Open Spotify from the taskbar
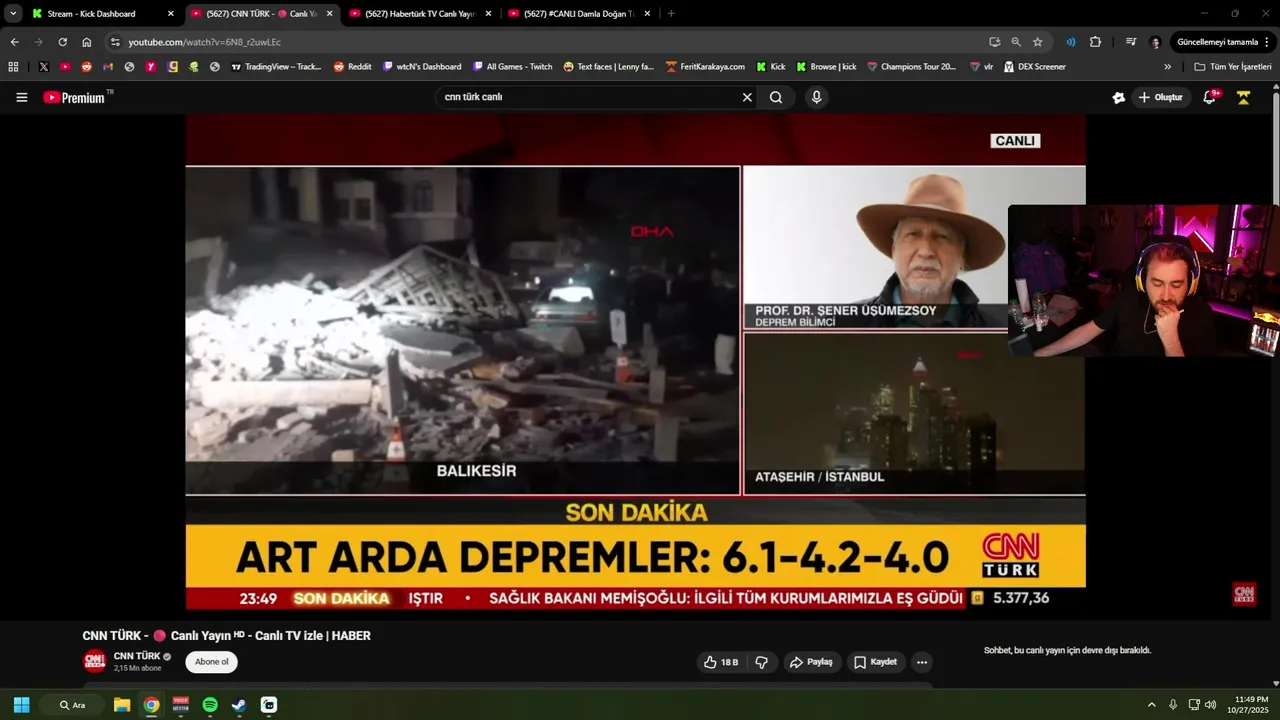This screenshot has width=1280, height=720. (x=210, y=705)
